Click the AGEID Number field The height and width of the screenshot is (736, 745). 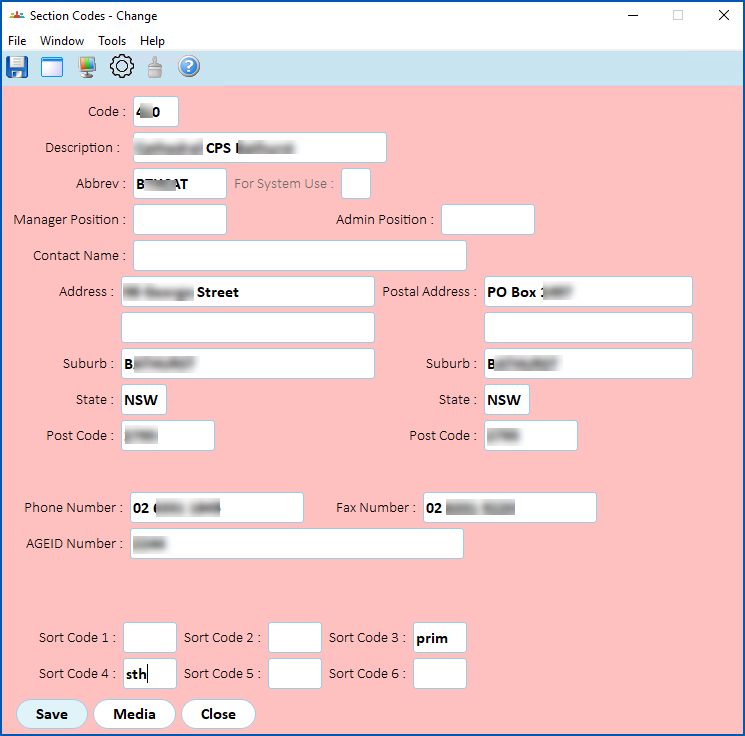tap(297, 544)
